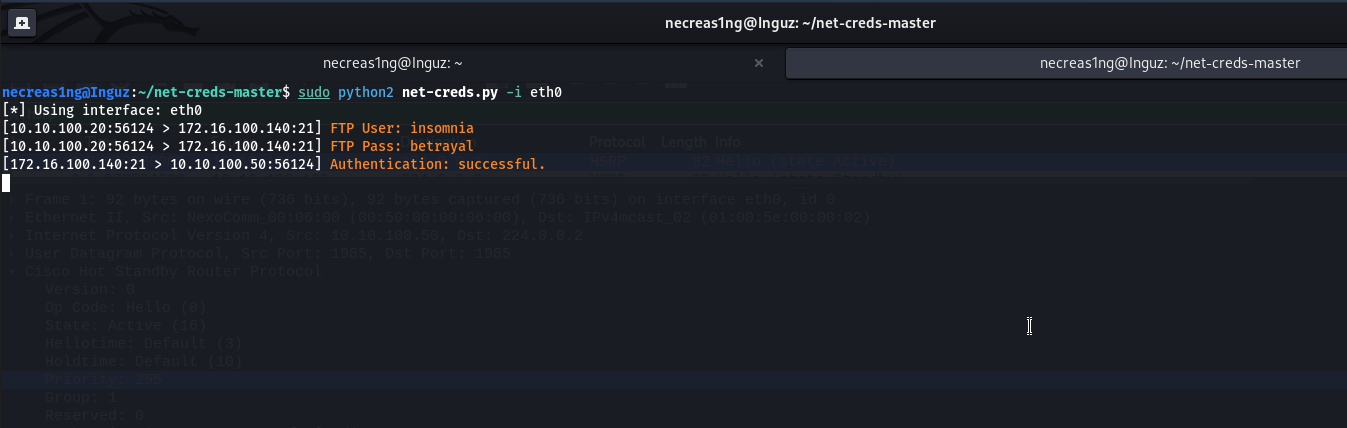
Task: Click the blinking terminal cursor block
Action: tap(6, 182)
